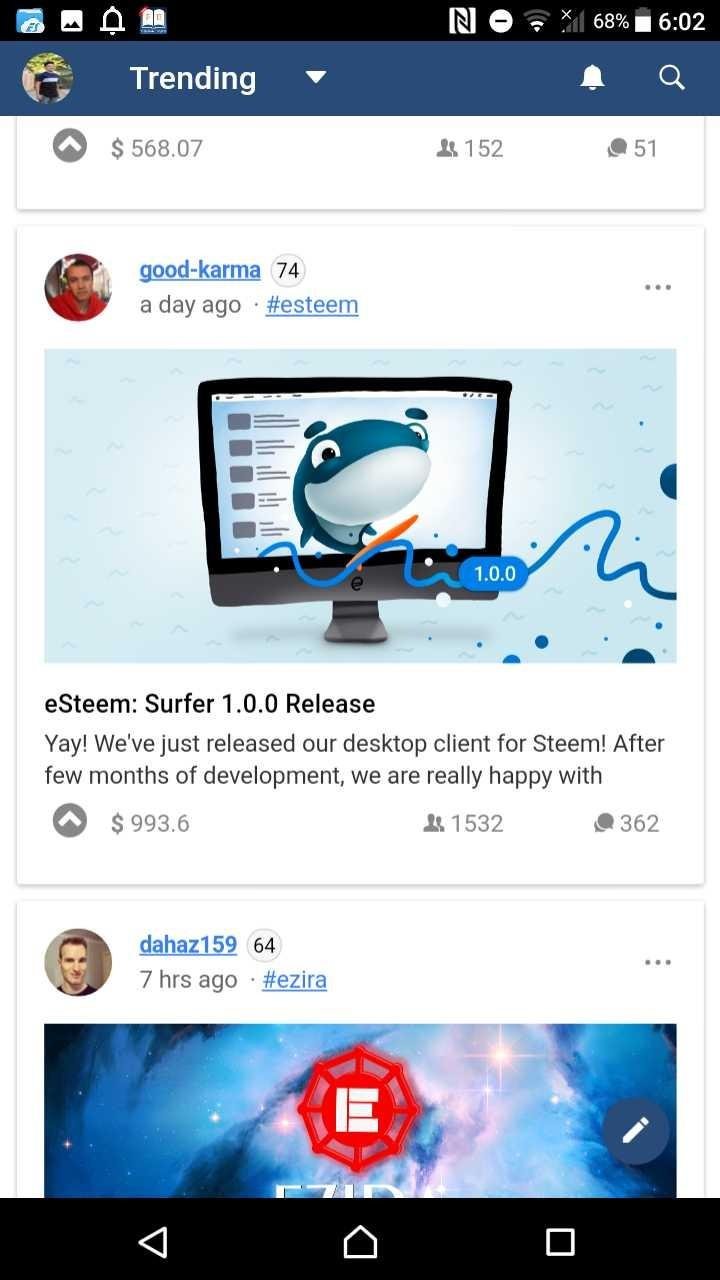
Task: Upvote the post showing $568.07
Action: 69,147
